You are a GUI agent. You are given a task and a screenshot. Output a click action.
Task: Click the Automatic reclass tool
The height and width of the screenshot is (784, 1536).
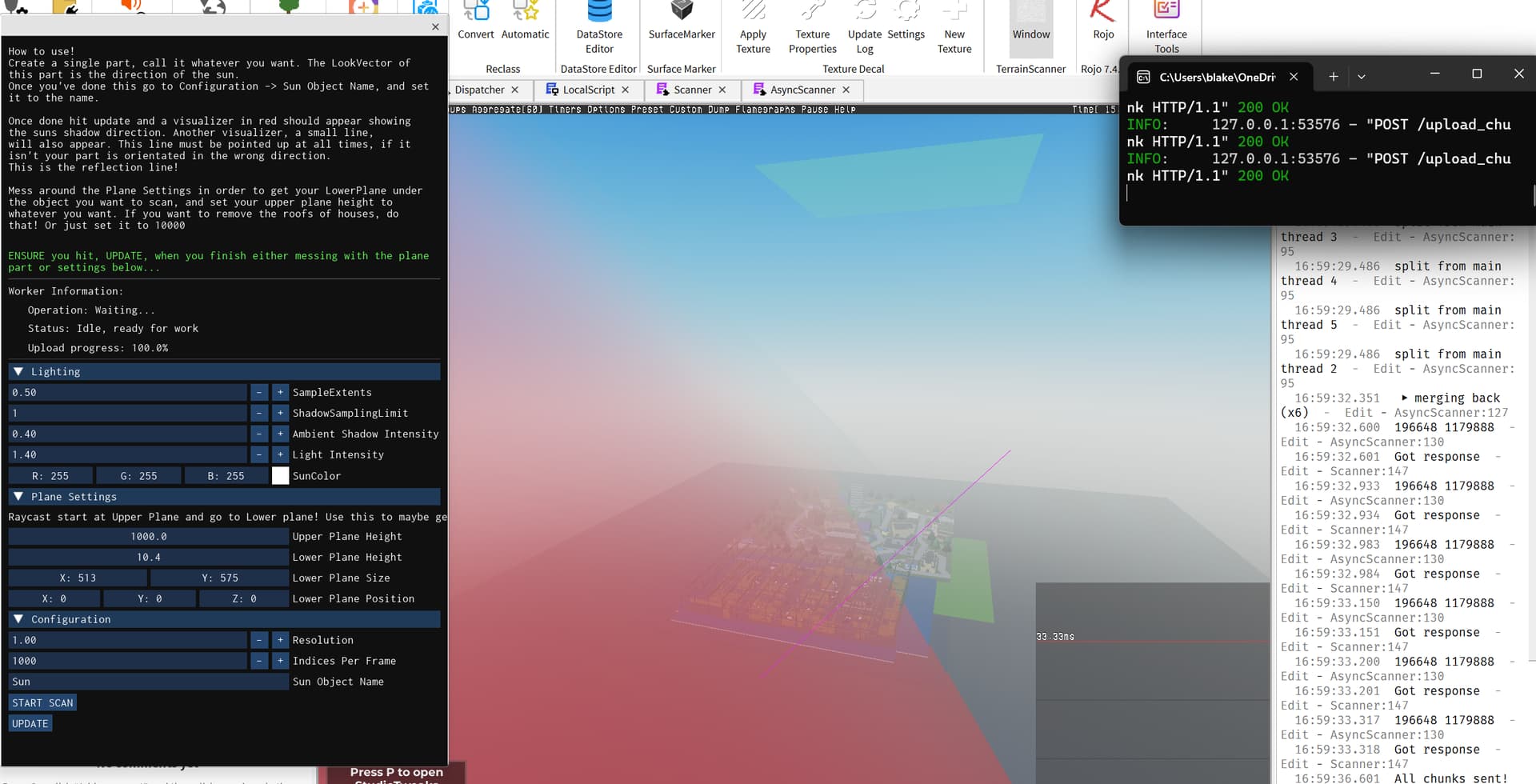point(525,22)
